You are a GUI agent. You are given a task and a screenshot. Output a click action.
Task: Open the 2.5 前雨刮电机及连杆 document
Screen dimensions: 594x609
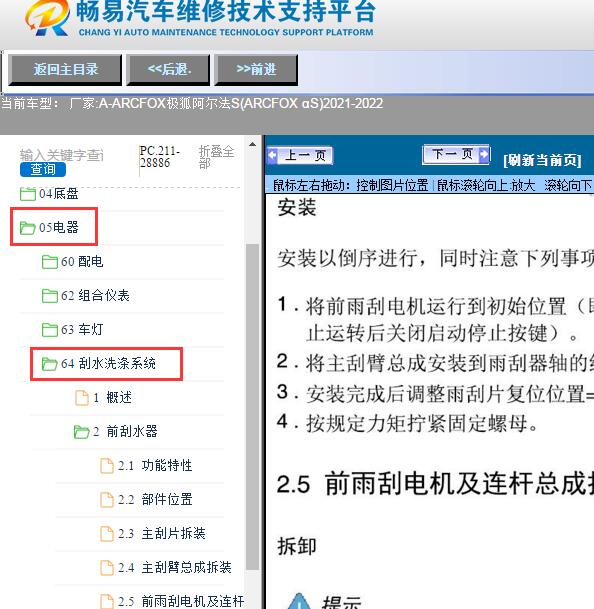pyautogui.click(x=181, y=601)
